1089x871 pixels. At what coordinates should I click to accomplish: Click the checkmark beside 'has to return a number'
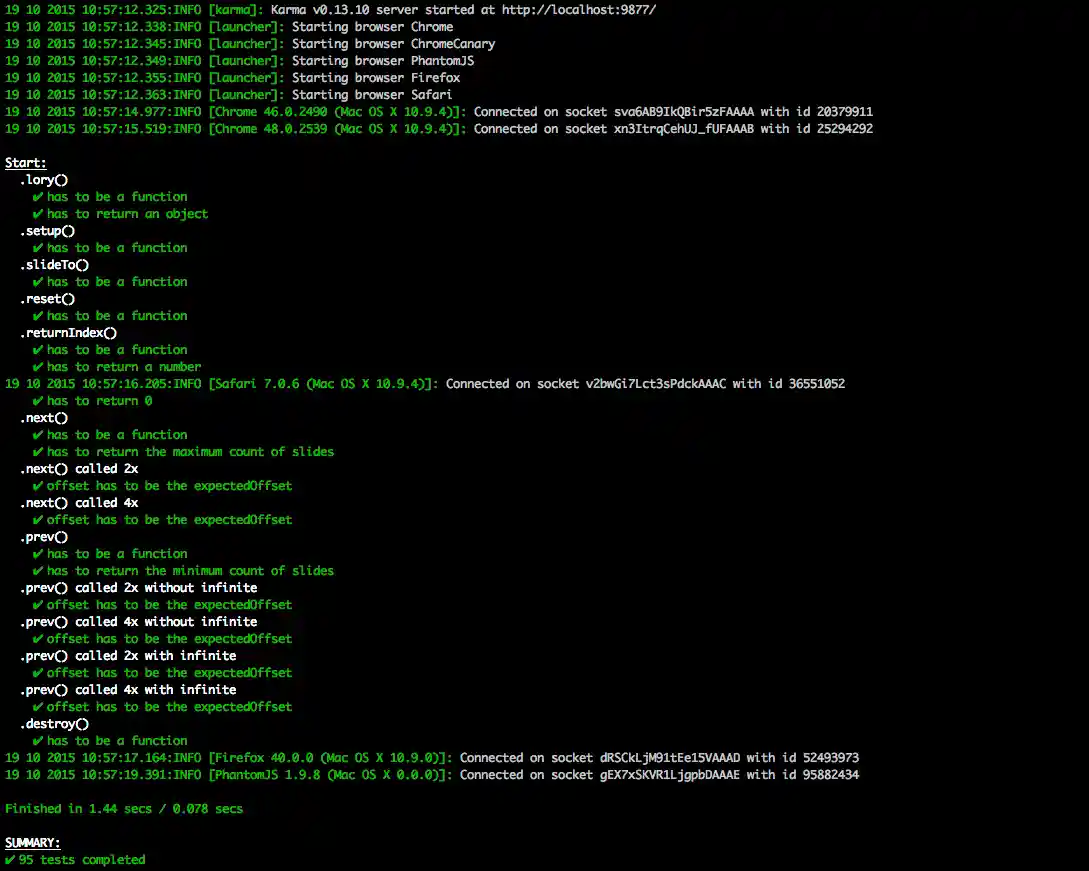38,367
